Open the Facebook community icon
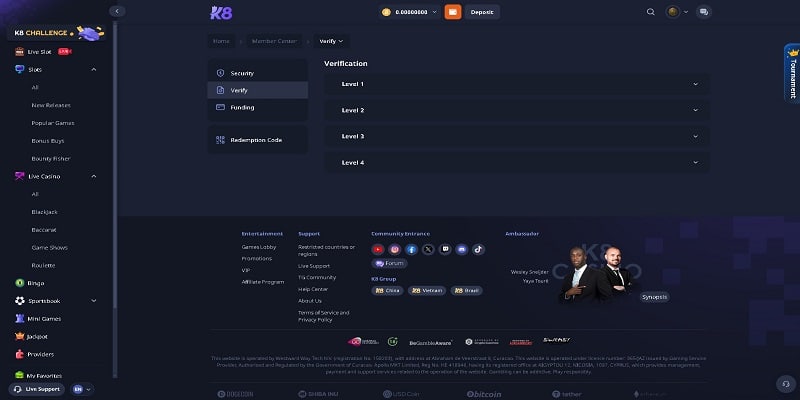Screen dimensions: 800x400 coord(411,249)
